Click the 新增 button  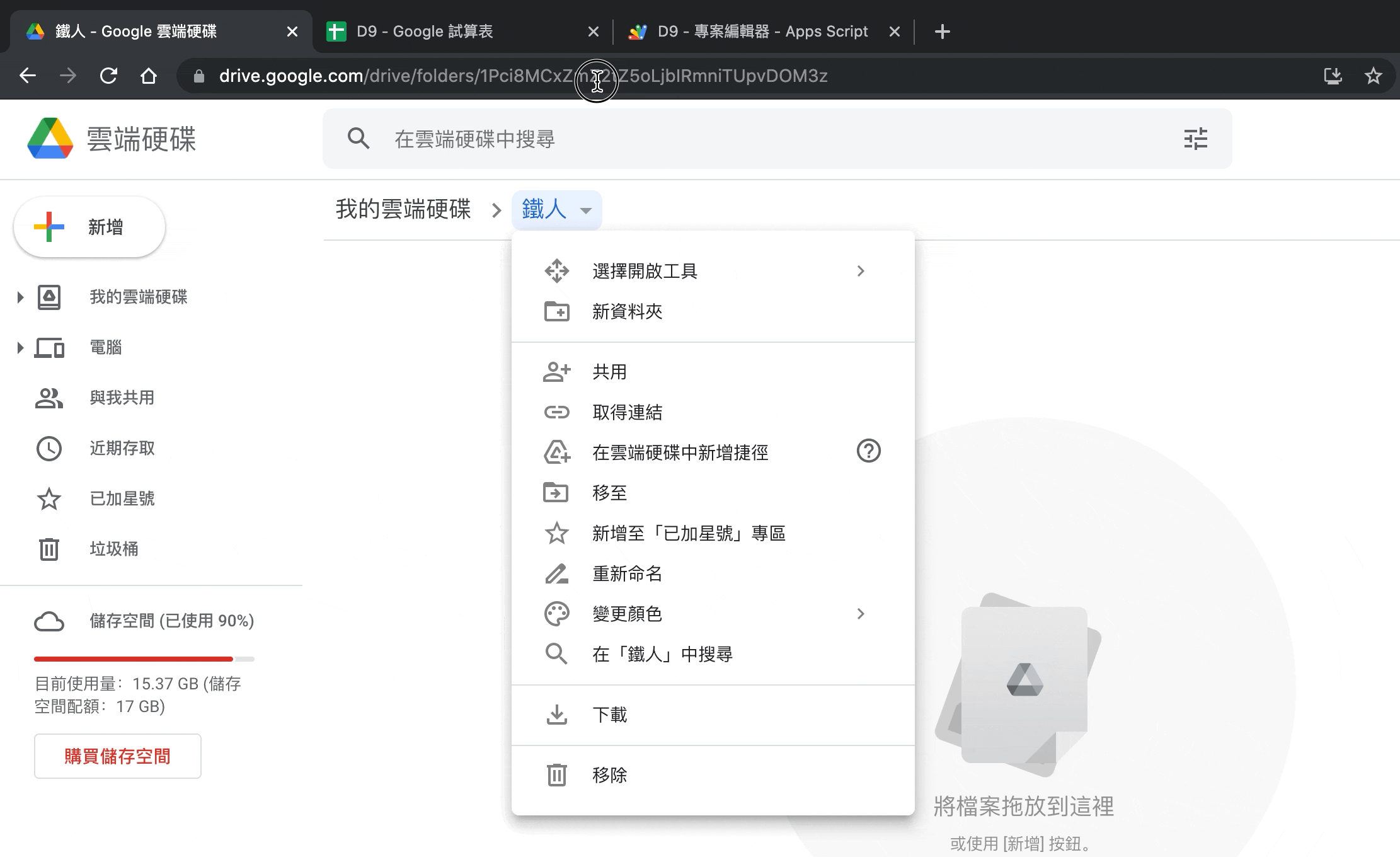[x=89, y=227]
